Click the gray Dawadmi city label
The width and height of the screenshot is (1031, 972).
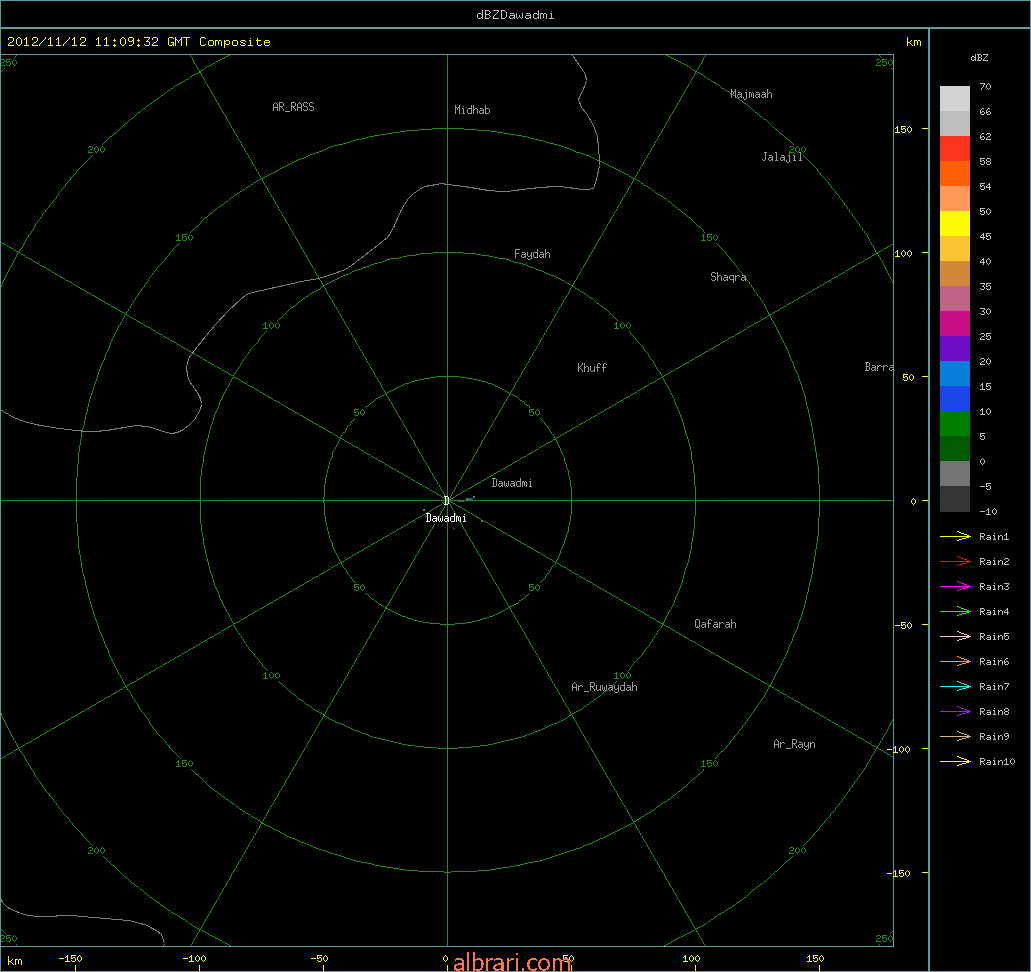[512, 483]
